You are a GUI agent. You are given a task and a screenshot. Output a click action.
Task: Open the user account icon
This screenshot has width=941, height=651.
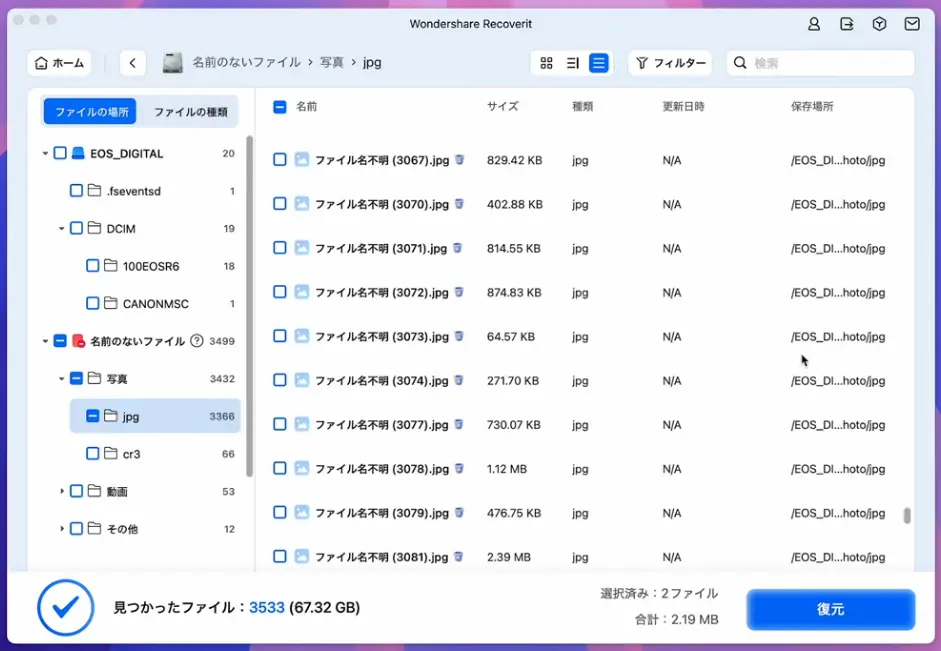tap(814, 24)
